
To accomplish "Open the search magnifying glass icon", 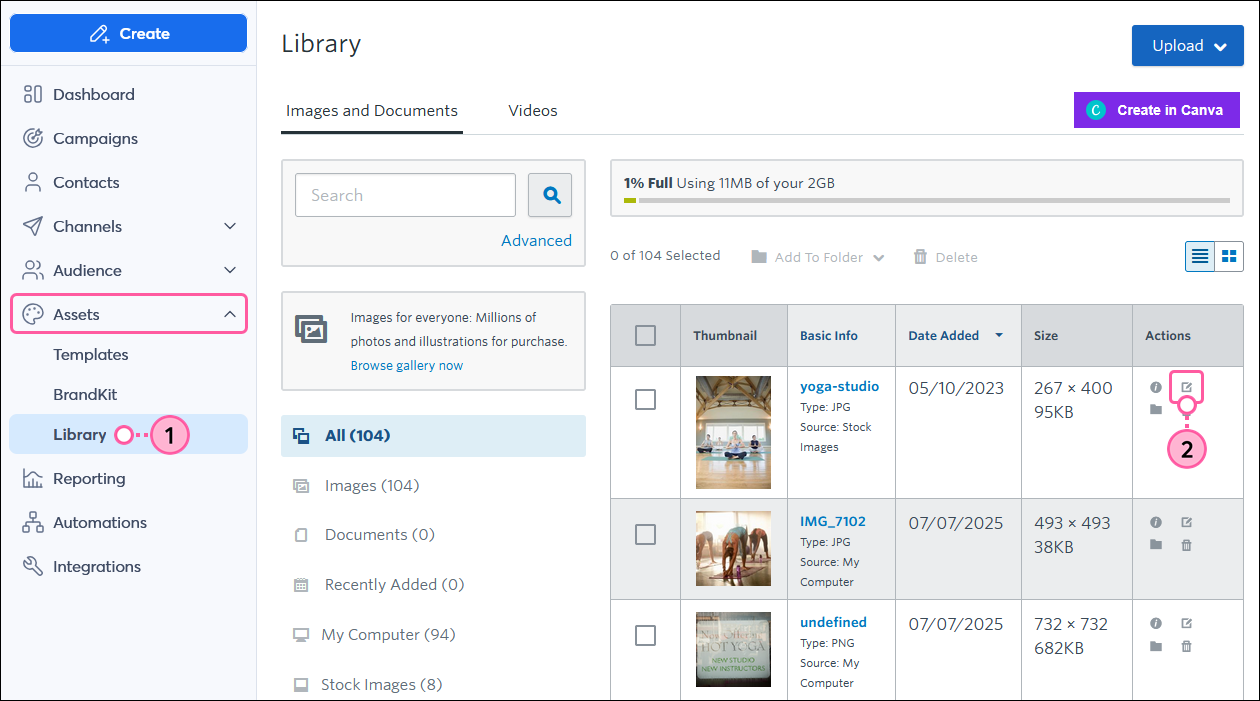I will pos(550,195).
